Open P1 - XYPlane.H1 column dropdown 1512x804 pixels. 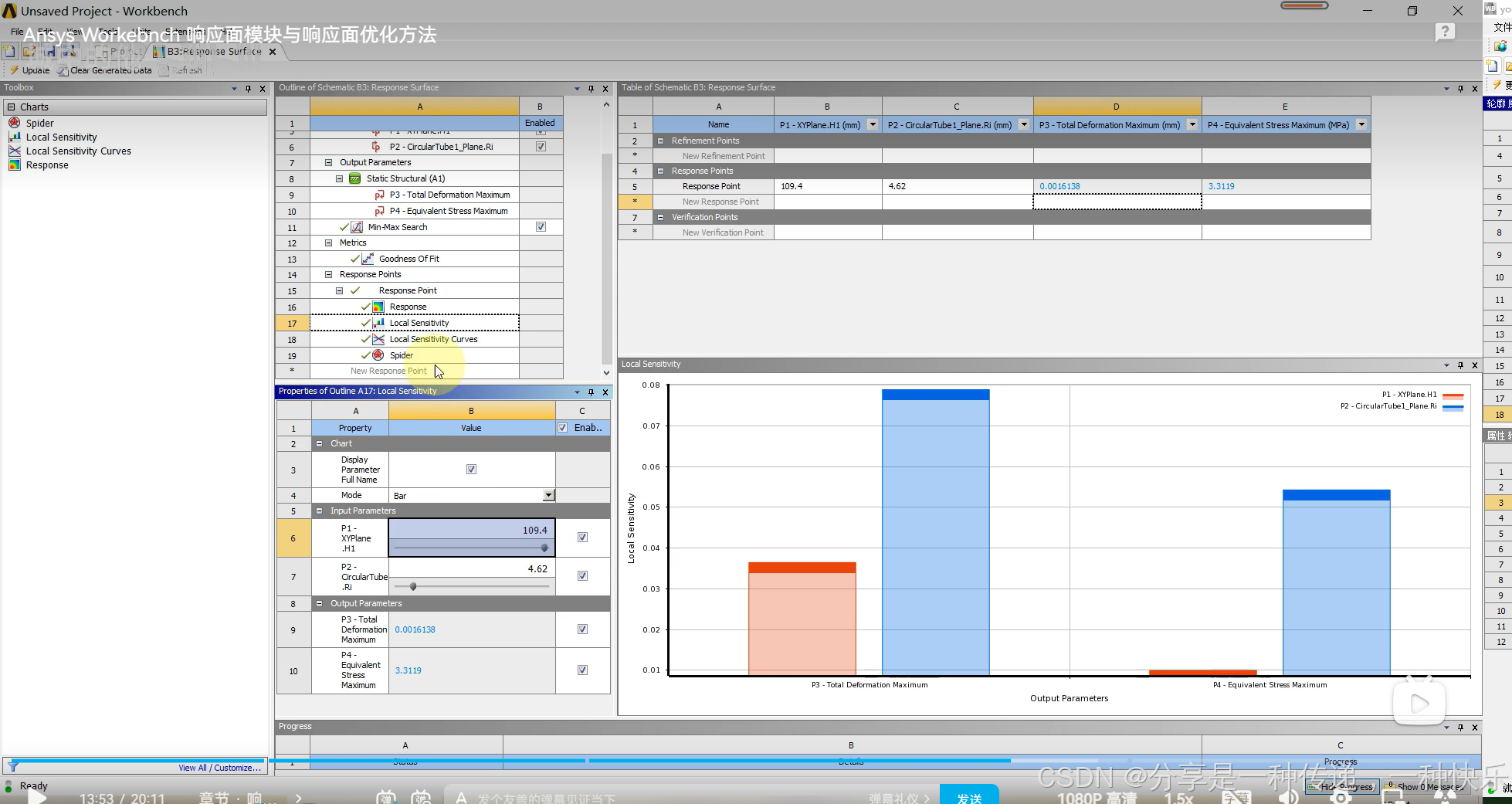pos(873,124)
